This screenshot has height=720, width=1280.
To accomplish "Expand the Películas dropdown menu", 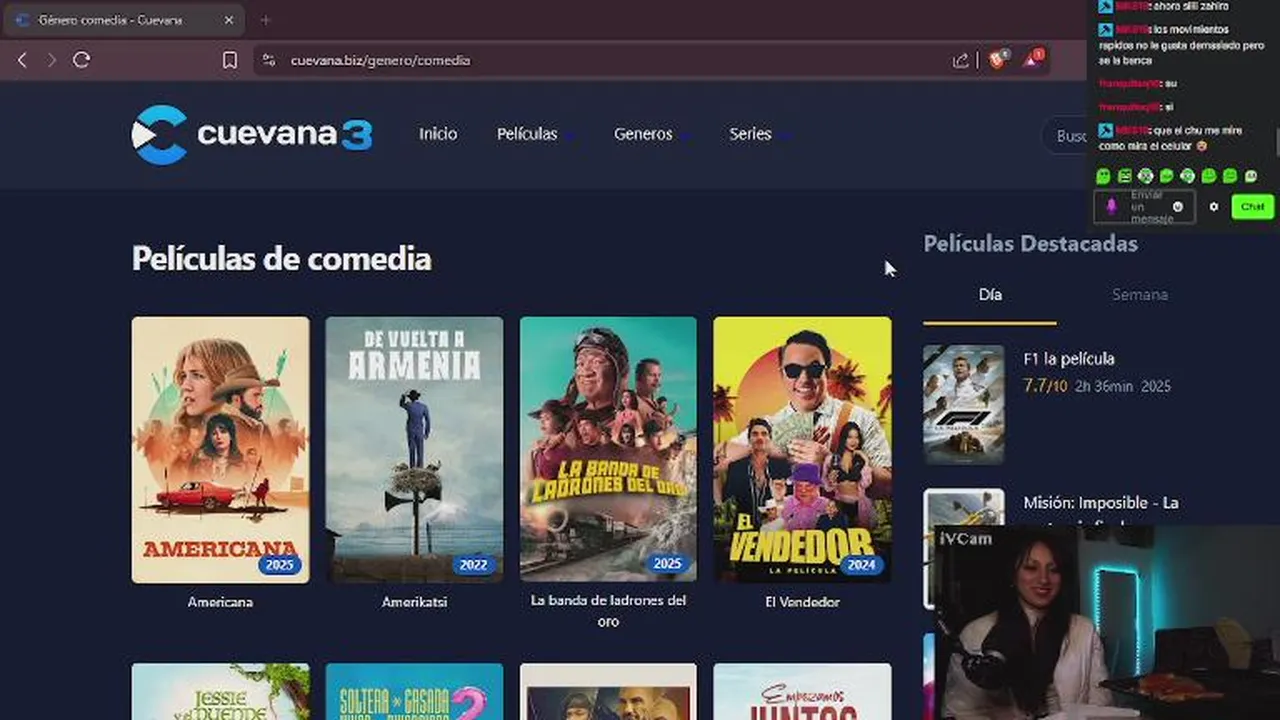I will point(535,134).
